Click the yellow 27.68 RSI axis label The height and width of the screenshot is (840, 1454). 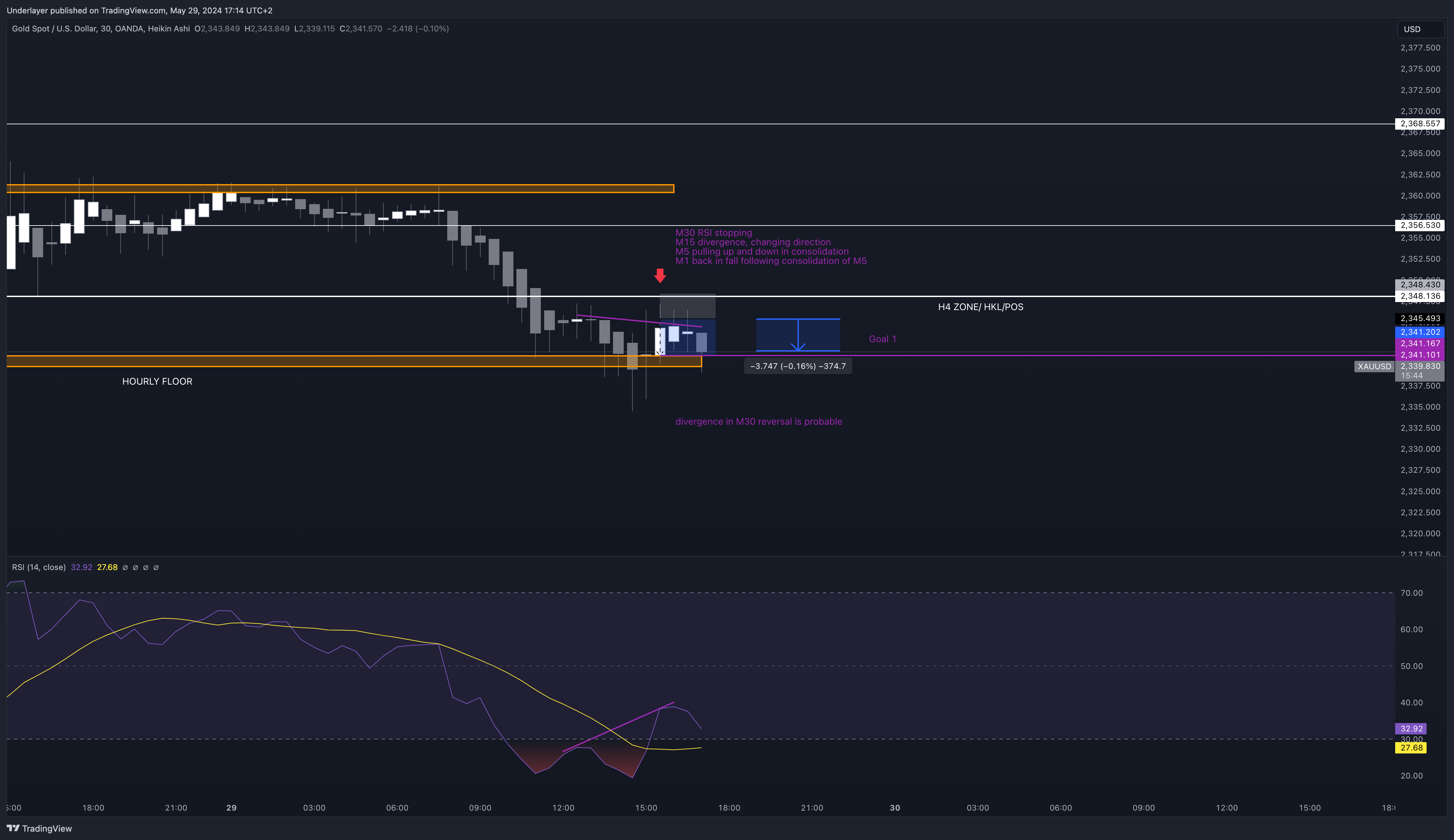point(1411,748)
